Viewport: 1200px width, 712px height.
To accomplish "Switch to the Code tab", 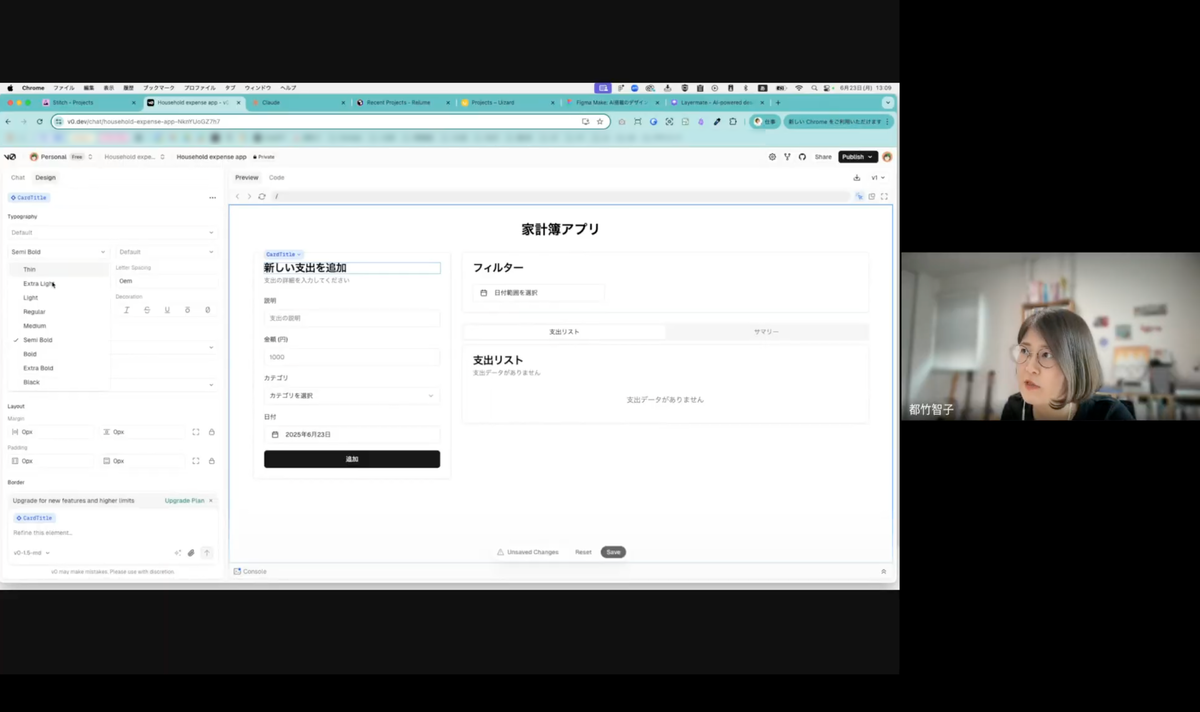I will coord(277,178).
